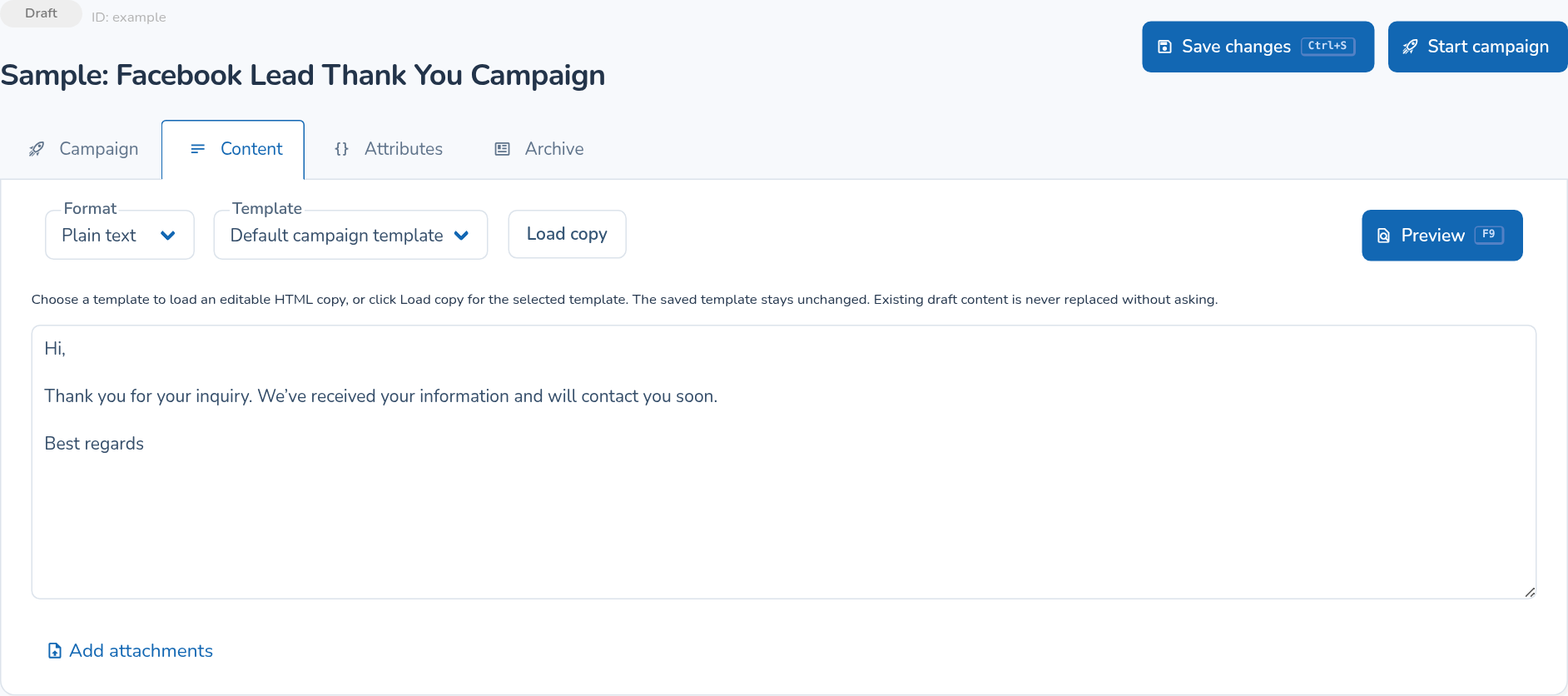Click the rocket icon in Start campaign
The width and height of the screenshot is (1568, 696).
(x=1410, y=47)
